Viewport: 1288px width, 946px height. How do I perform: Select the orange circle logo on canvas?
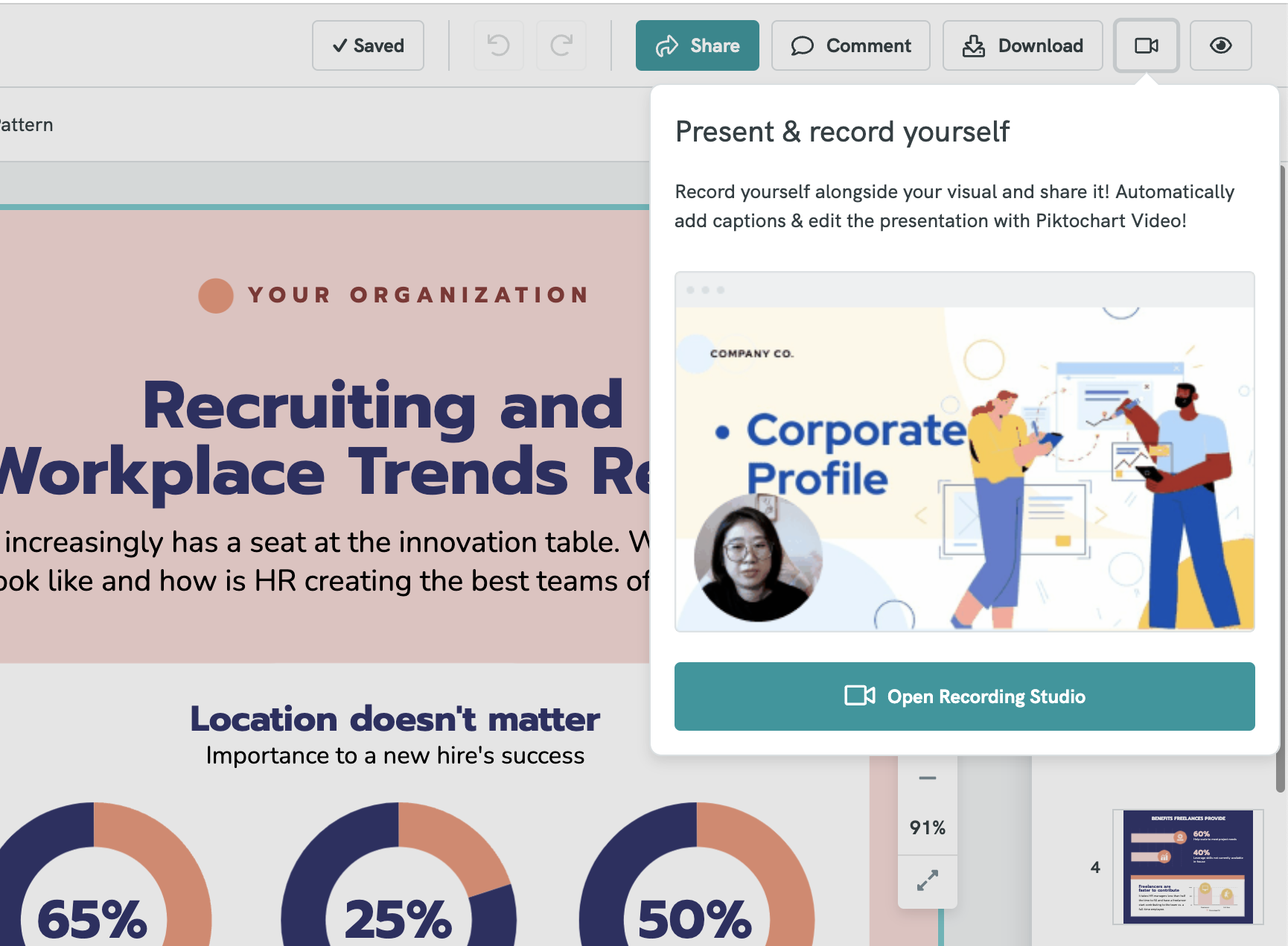(x=216, y=296)
